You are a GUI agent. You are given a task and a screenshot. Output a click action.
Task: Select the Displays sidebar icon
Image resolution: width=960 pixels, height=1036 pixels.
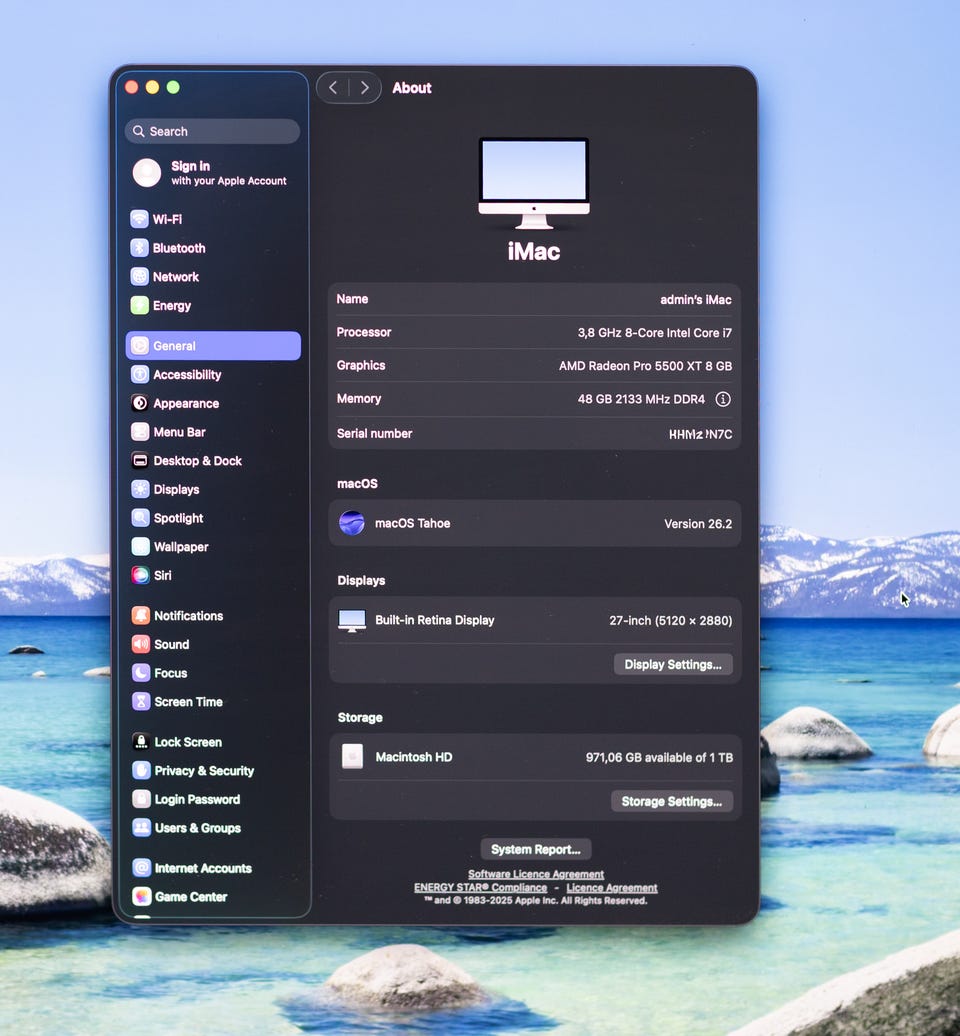(x=140, y=489)
